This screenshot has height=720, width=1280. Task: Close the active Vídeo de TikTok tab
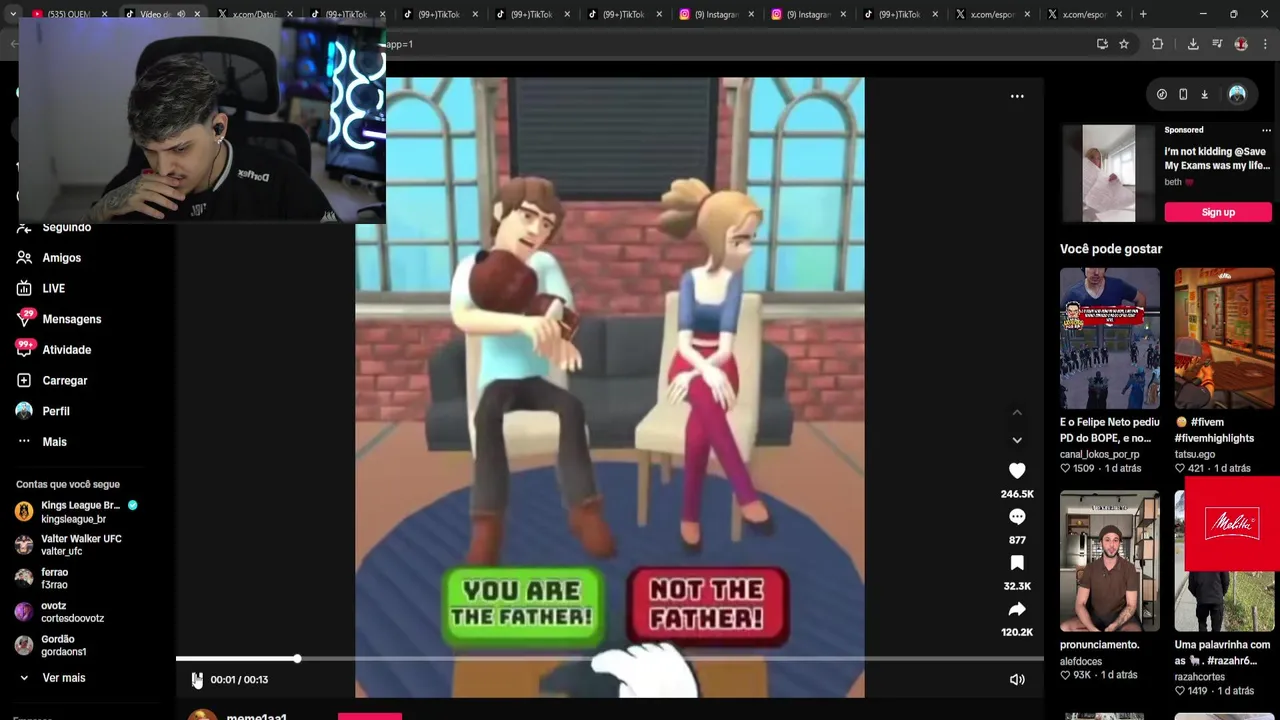pyautogui.click(x=197, y=14)
